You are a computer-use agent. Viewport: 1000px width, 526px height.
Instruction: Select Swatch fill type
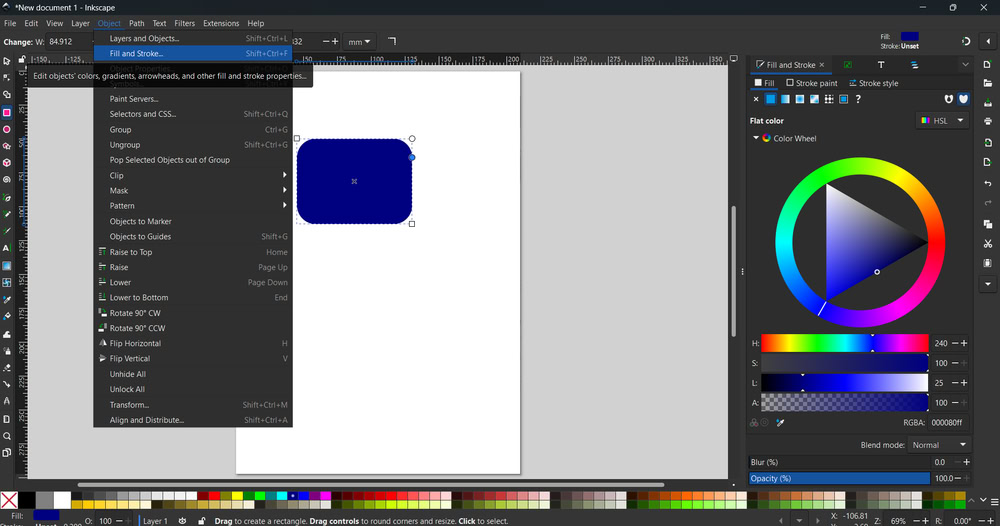[843, 99]
